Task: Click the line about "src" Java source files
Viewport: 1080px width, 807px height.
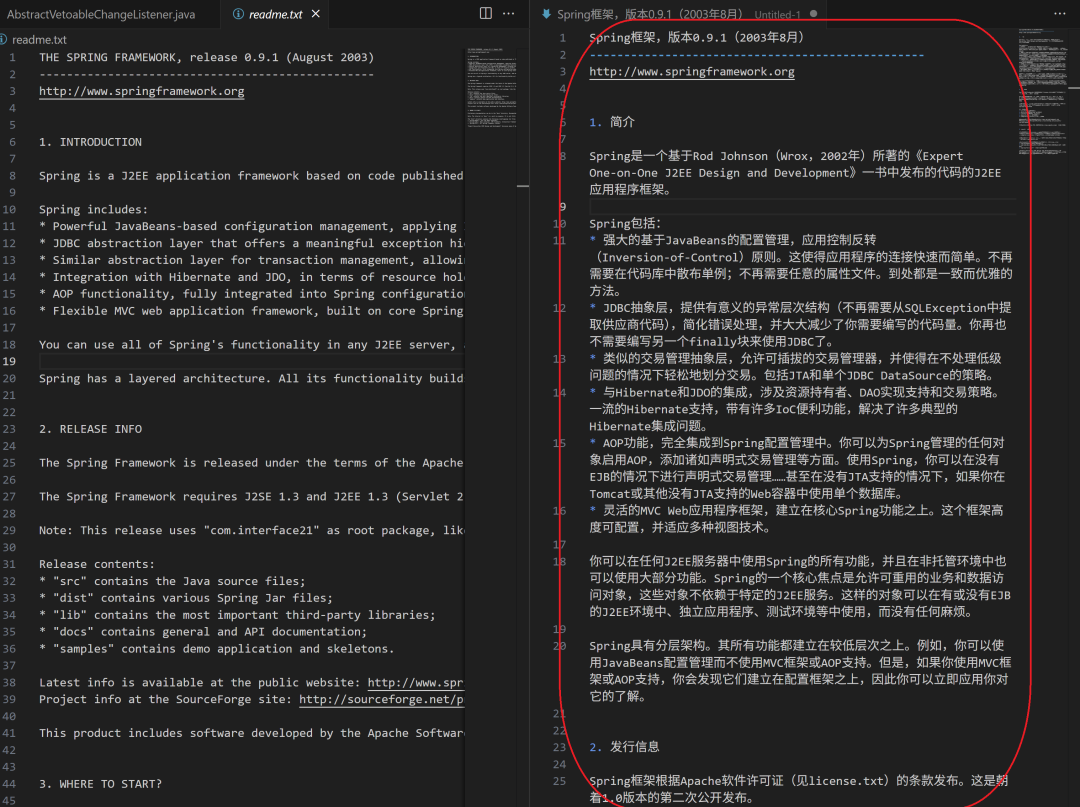Action: point(172,581)
